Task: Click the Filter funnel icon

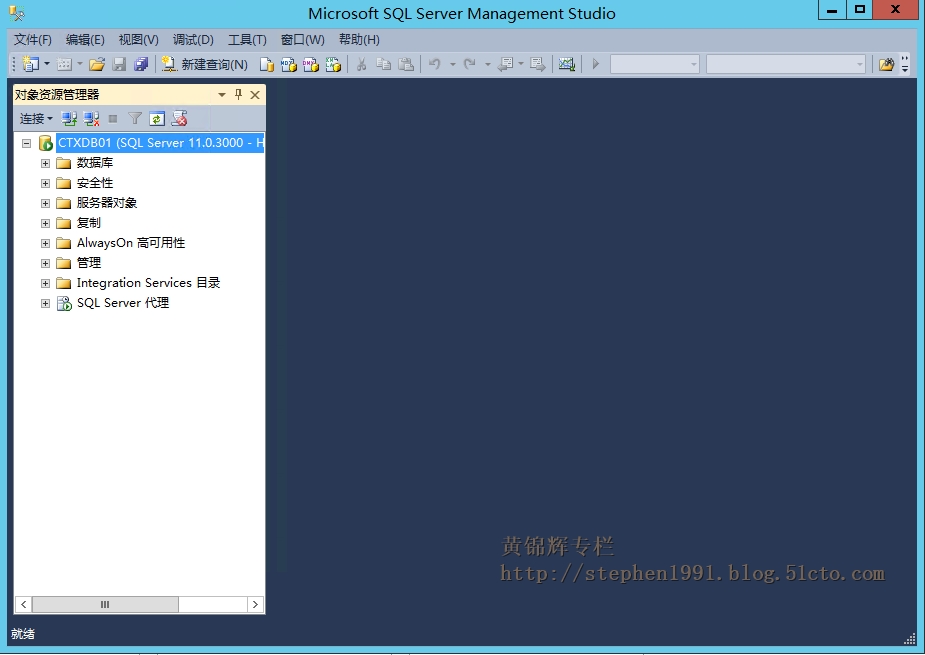Action: (x=135, y=119)
